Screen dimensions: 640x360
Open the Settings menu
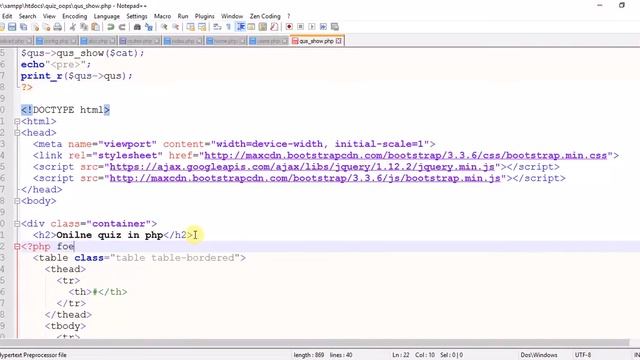[x=137, y=16]
